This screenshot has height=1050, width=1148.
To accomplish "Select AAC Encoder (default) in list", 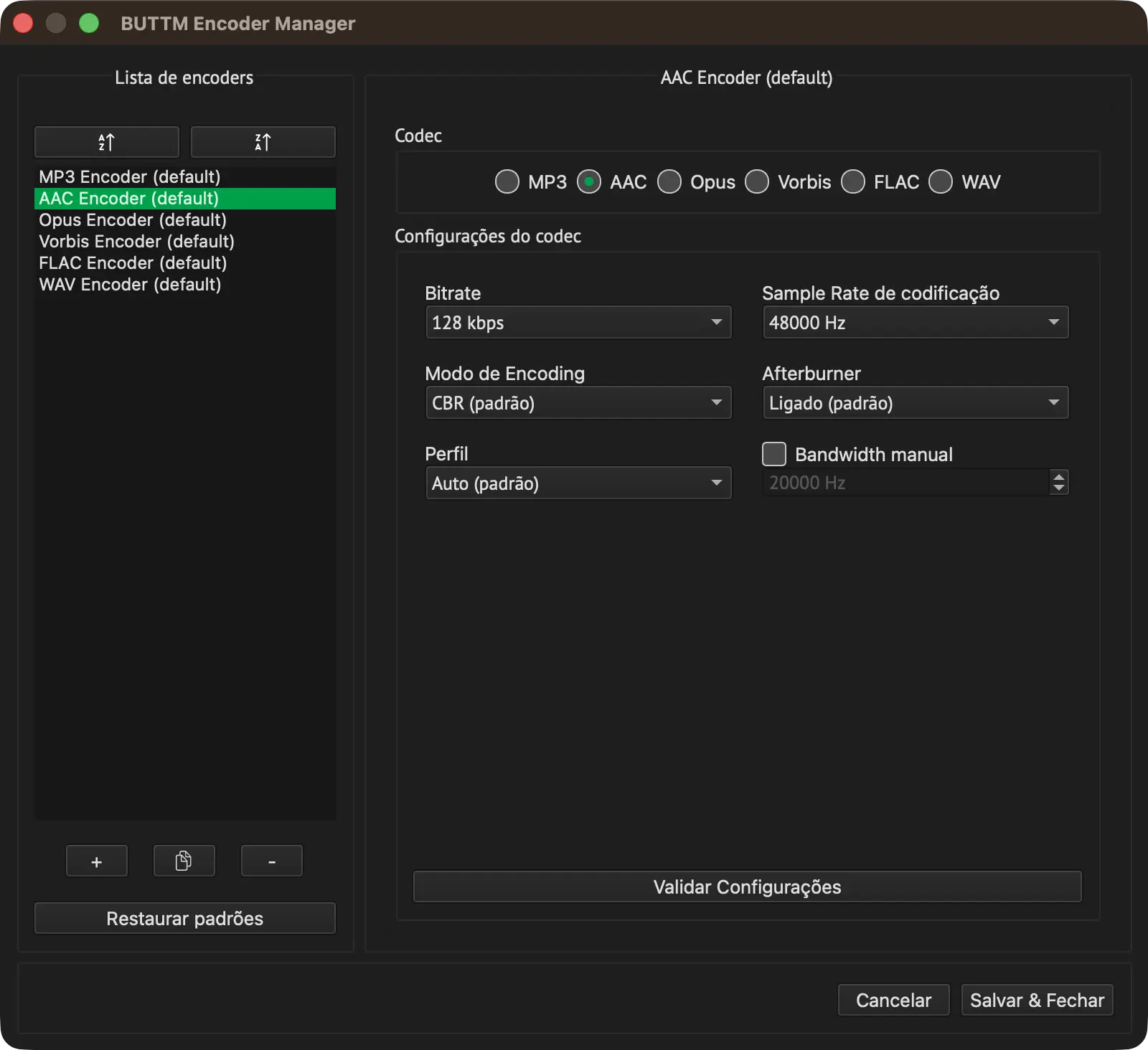I will (x=185, y=199).
